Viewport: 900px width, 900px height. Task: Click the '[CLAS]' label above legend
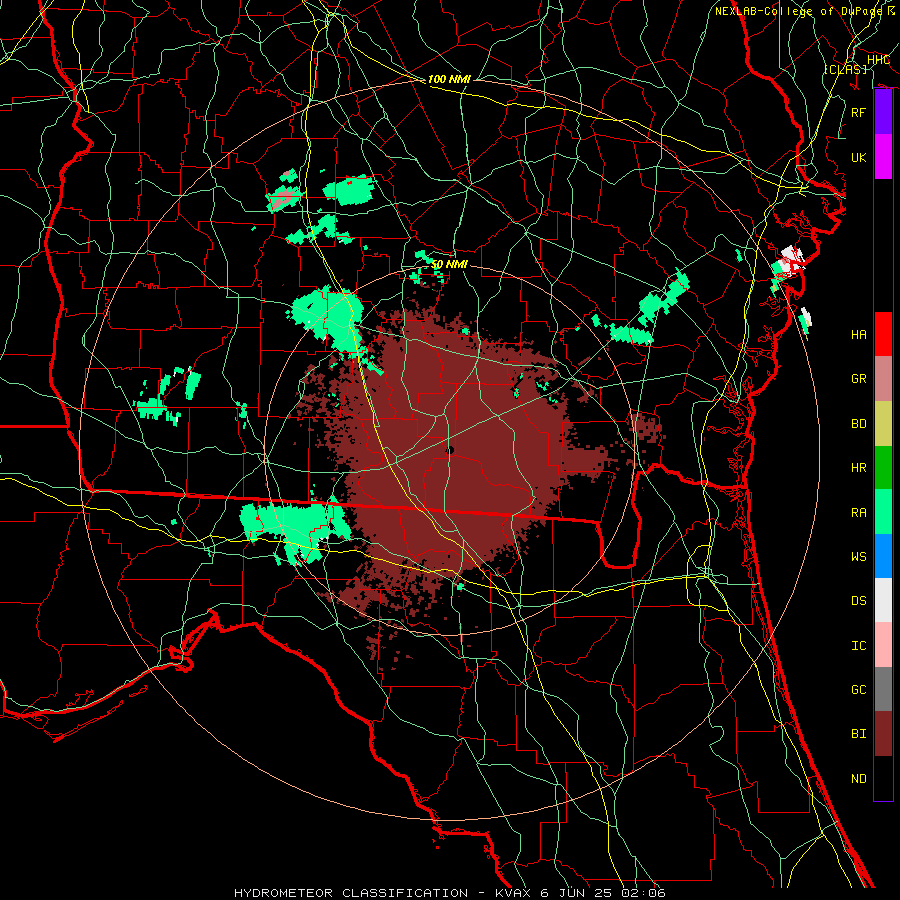pos(845,69)
